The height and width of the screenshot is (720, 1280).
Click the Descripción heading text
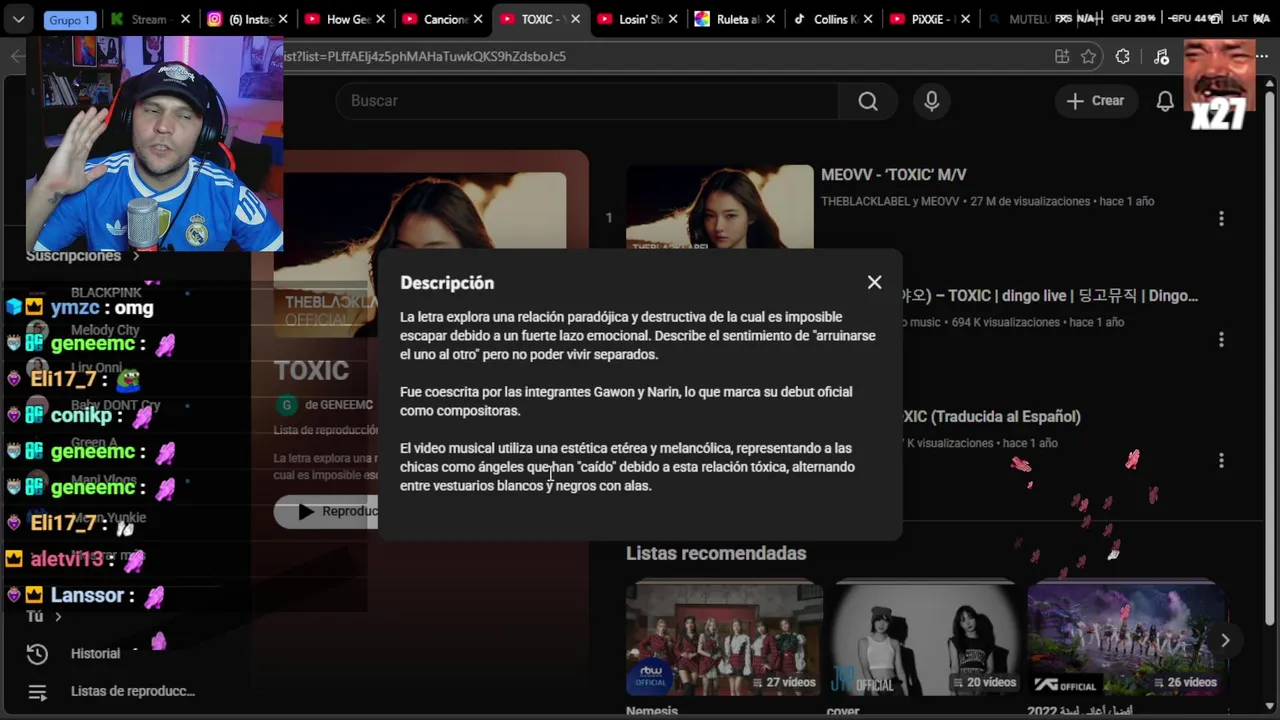click(x=447, y=283)
